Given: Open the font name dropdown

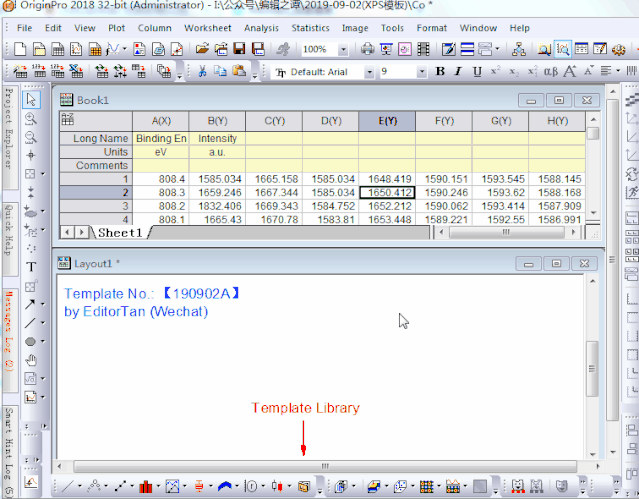Looking at the screenshot, I should click(x=367, y=72).
